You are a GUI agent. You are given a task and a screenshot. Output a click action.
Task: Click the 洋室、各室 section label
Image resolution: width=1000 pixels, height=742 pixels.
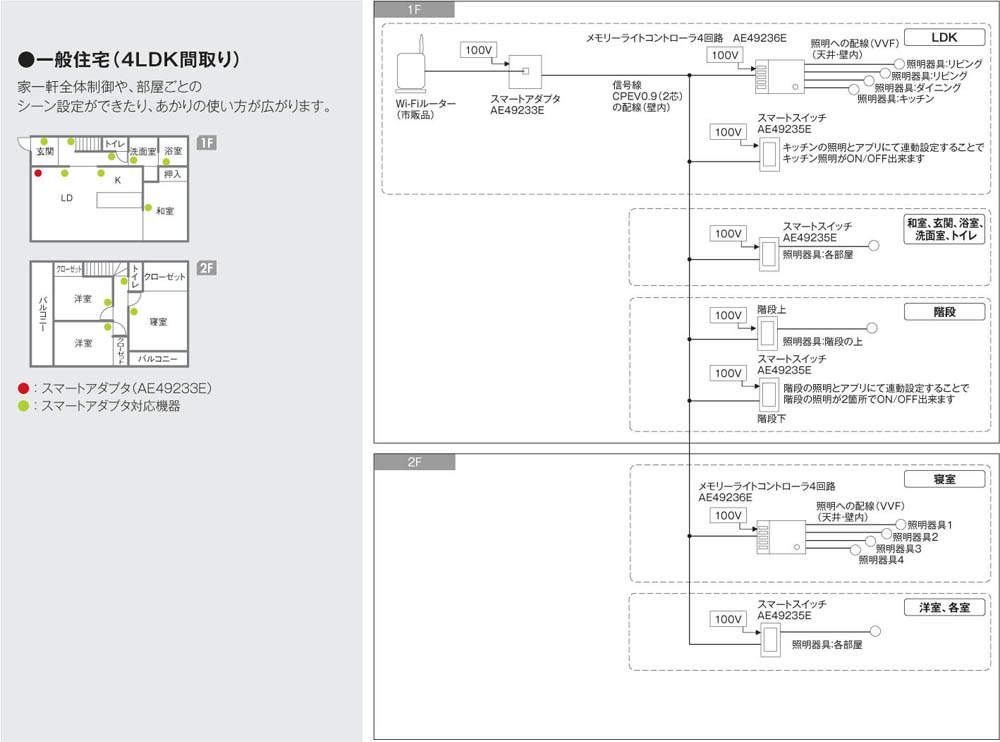(x=945, y=607)
